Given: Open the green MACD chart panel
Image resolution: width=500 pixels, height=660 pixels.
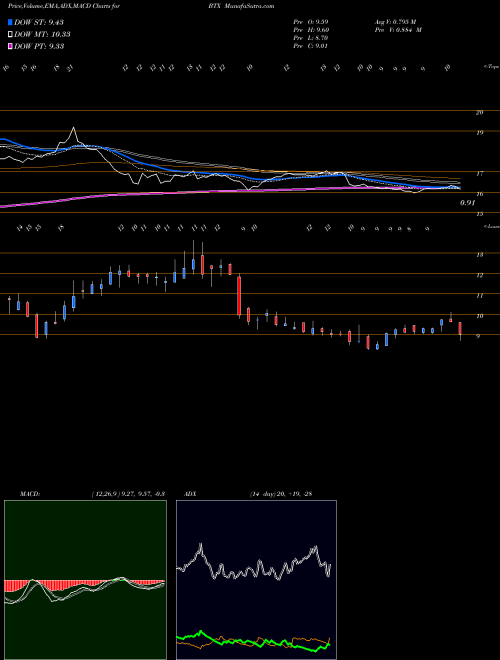Looking at the screenshot, I should tap(85, 580).
